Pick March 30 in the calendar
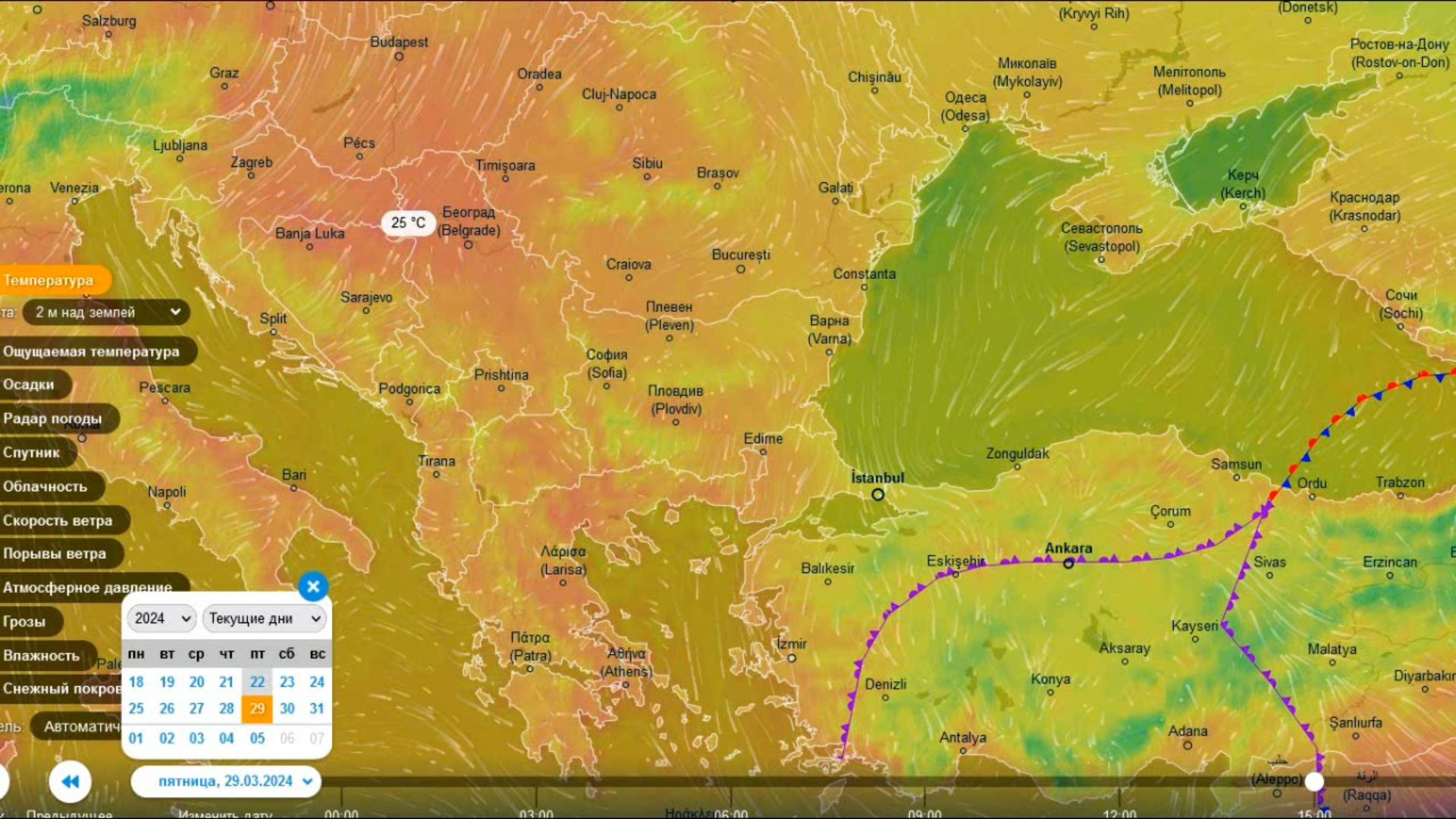 (287, 708)
